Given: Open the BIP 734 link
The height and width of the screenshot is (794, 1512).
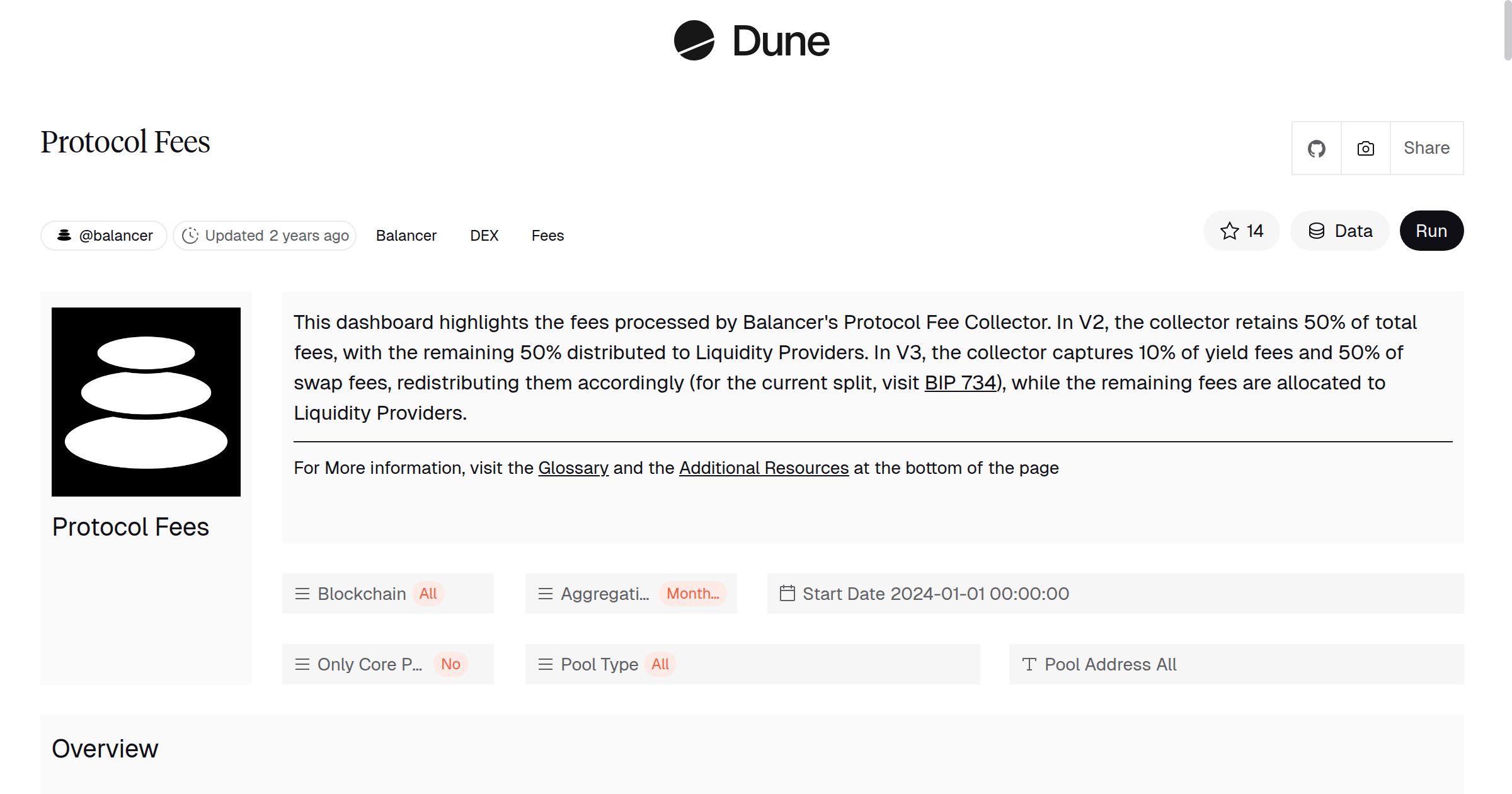Looking at the screenshot, I should coord(960,383).
